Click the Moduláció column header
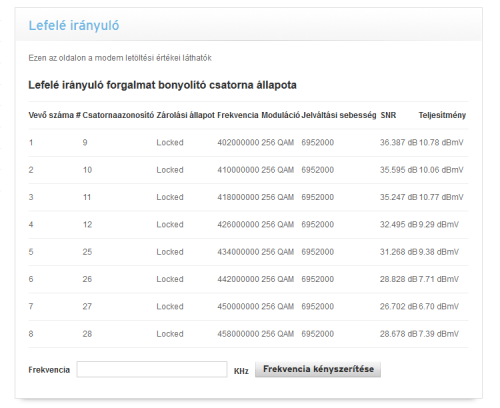This screenshot has height=408, width=500. point(281,115)
